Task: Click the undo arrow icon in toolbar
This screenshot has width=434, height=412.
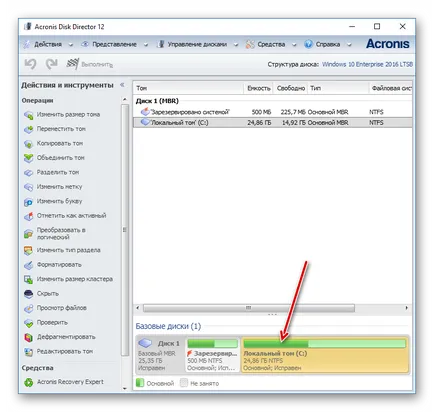Action: click(30, 64)
